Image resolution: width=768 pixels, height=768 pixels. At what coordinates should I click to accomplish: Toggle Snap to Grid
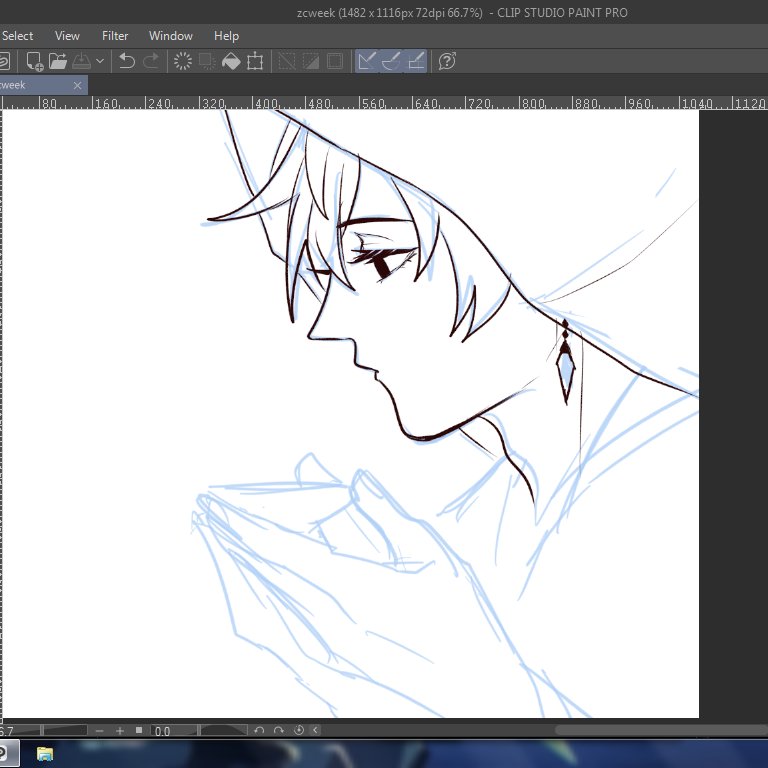coord(416,61)
